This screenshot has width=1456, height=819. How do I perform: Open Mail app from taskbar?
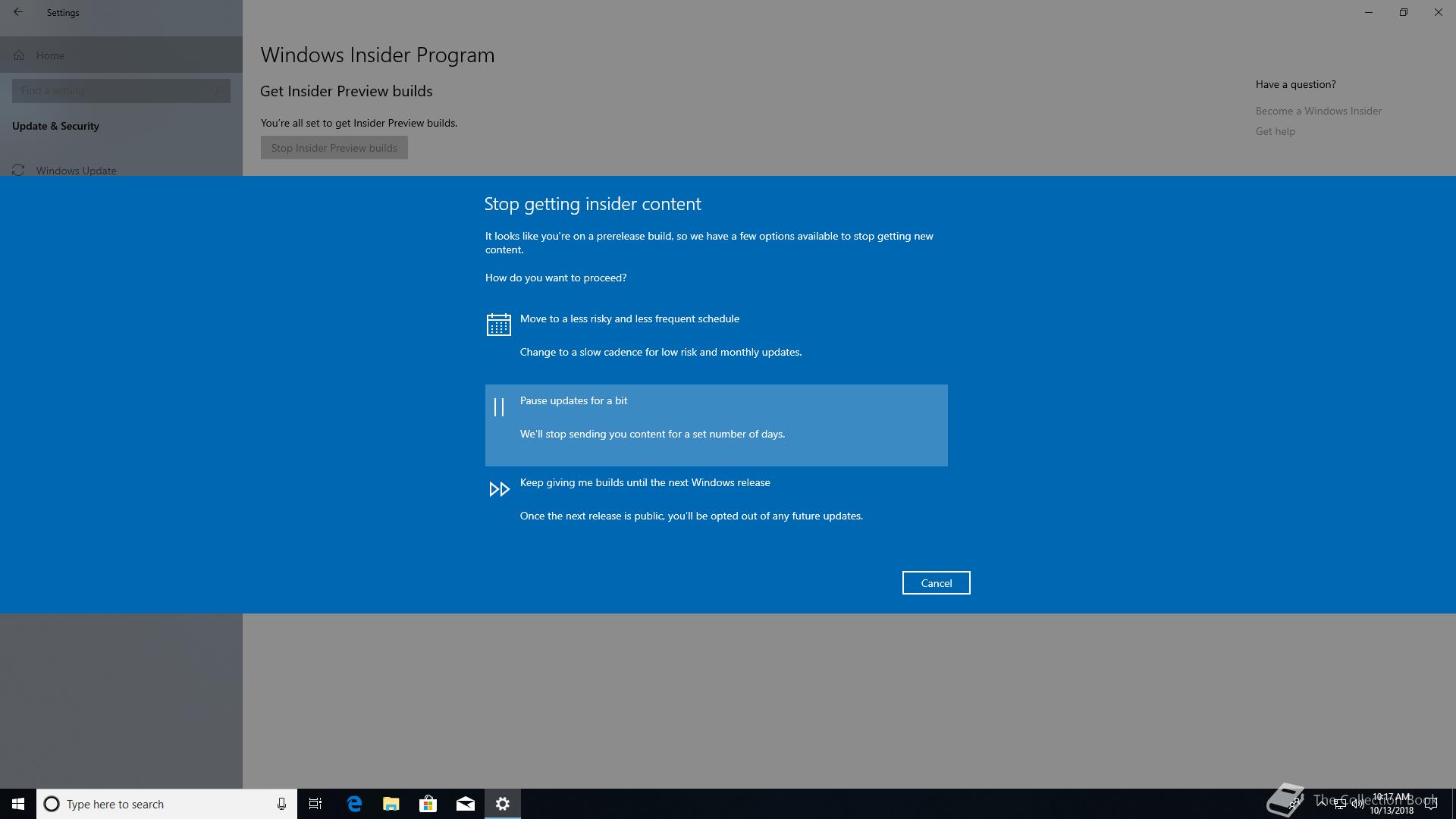tap(466, 804)
